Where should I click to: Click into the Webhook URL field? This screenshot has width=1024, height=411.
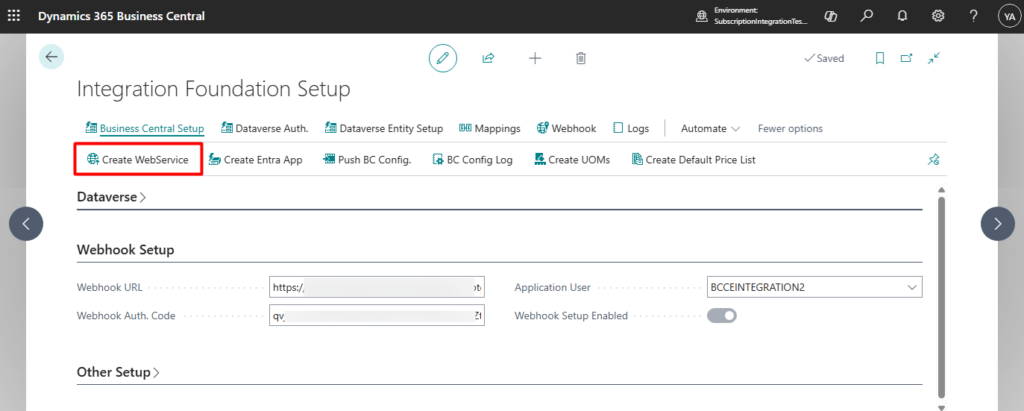pos(376,287)
